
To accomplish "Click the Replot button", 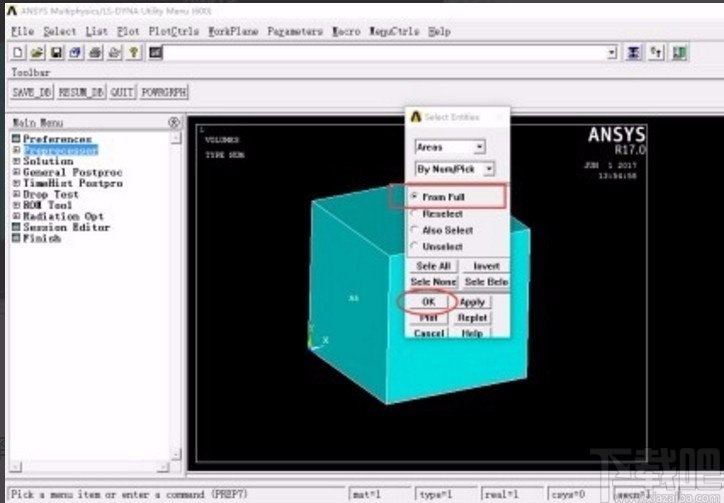I will click(x=472, y=318).
